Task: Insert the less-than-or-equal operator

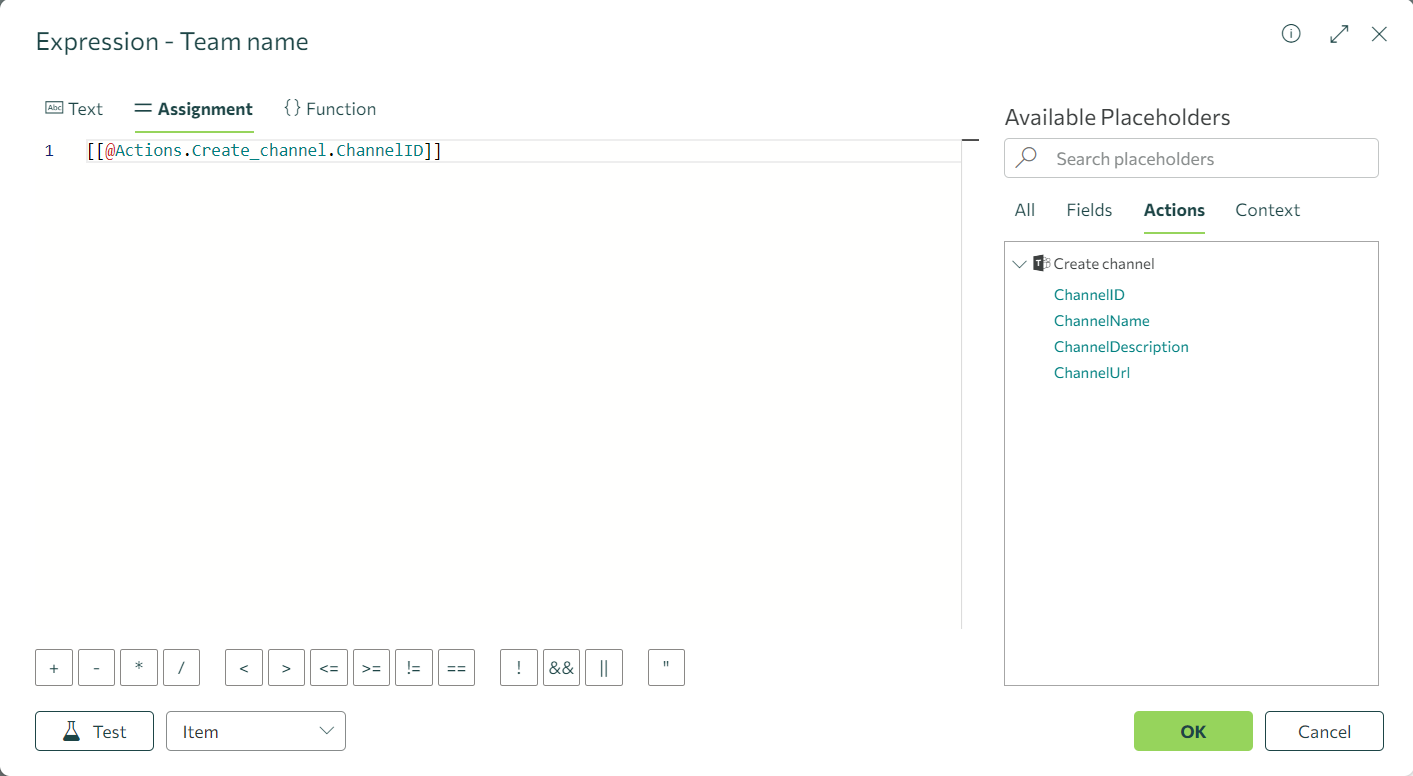Action: 329,668
